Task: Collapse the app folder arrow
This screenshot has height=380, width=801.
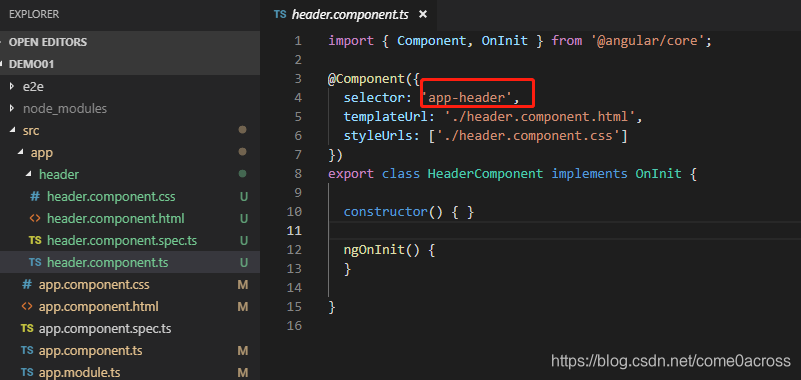Action: 20,153
